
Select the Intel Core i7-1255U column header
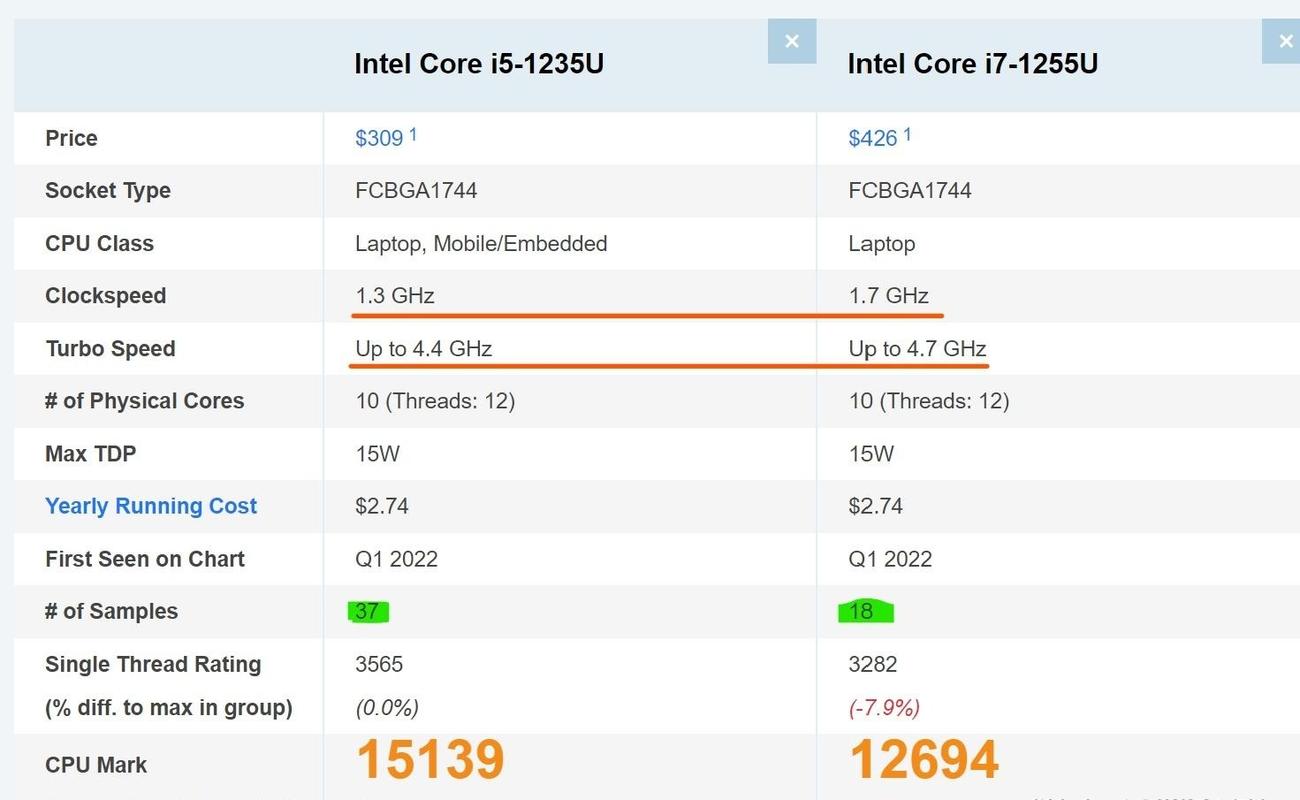973,63
